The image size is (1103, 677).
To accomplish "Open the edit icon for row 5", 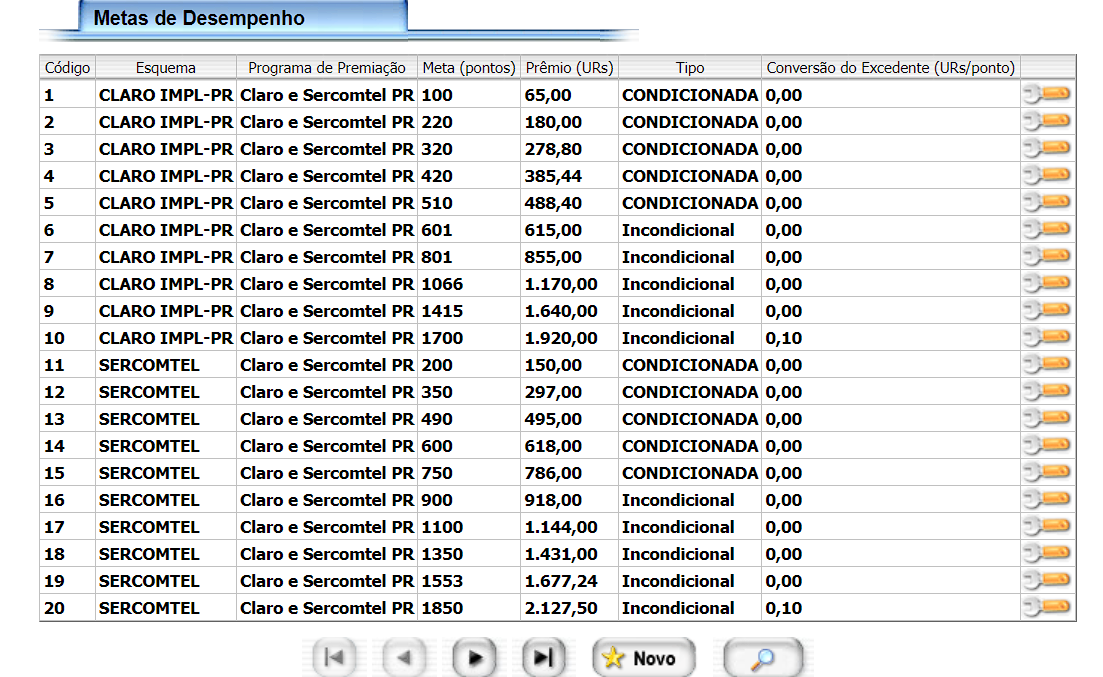I will click(x=1047, y=202).
